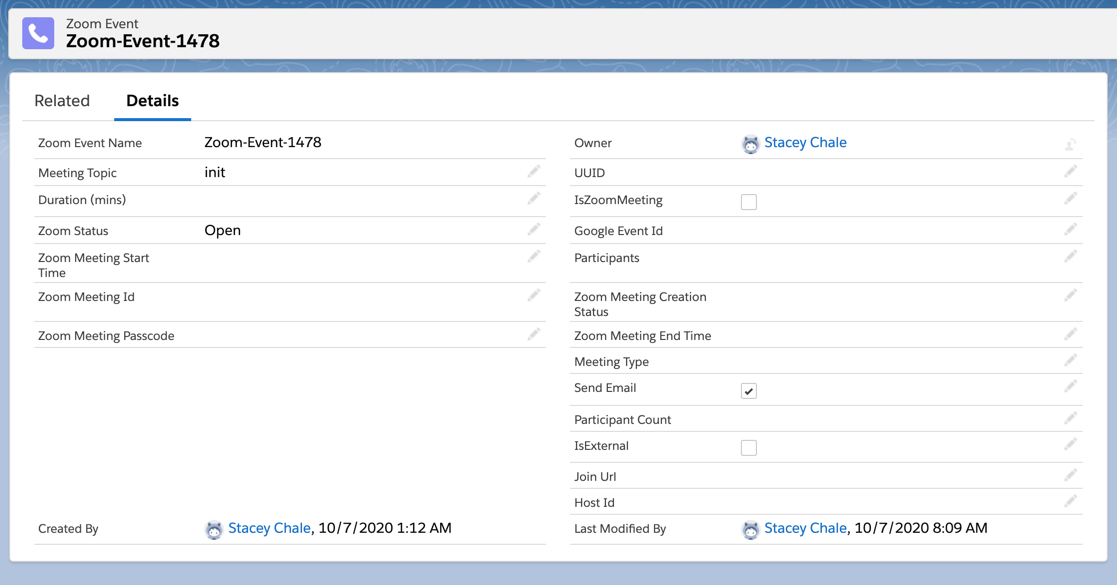Edit the Duration (mins) field pencil
The width and height of the screenshot is (1117, 585).
pyautogui.click(x=534, y=199)
